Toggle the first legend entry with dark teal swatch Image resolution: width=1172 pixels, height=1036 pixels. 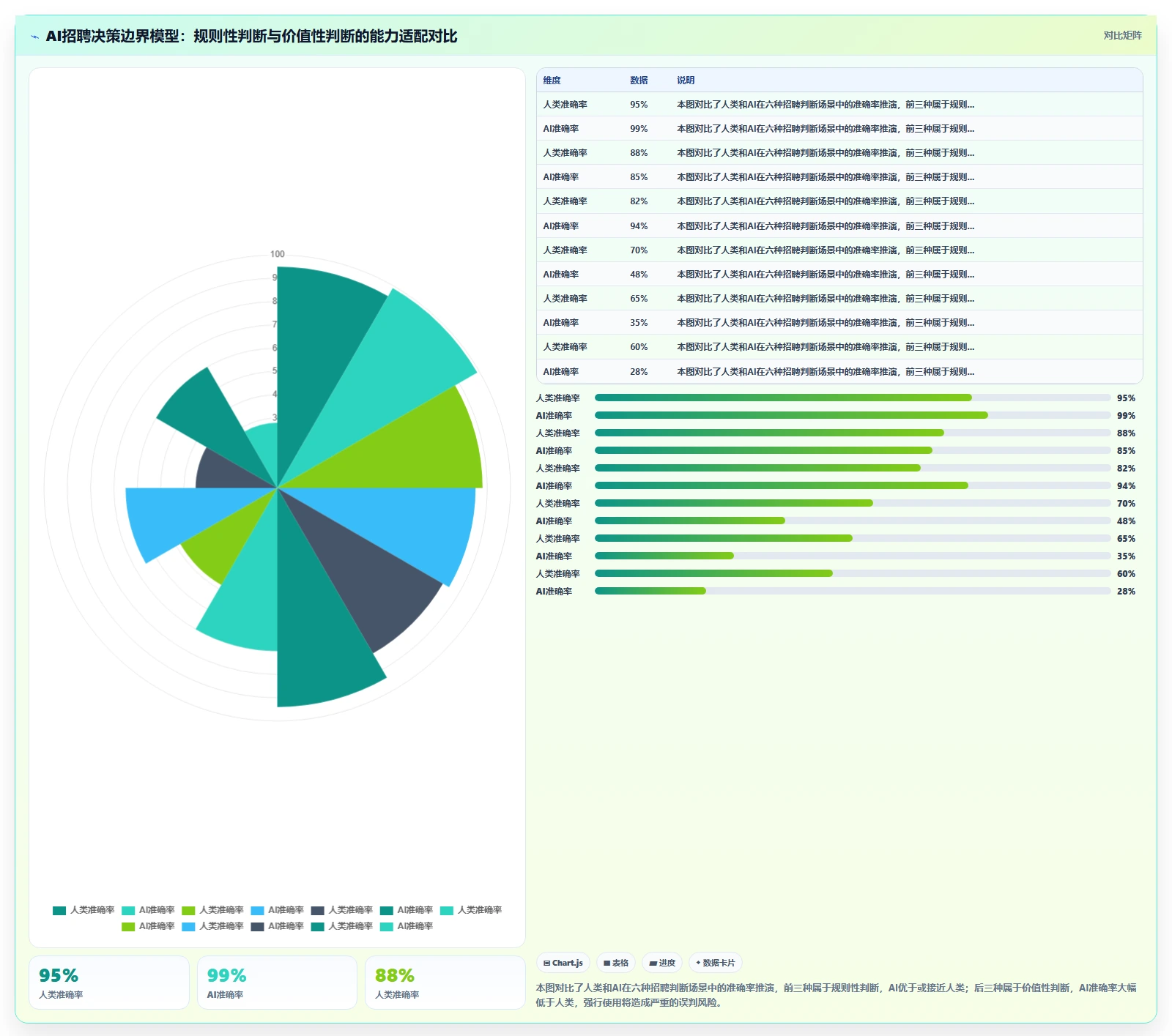(x=83, y=910)
